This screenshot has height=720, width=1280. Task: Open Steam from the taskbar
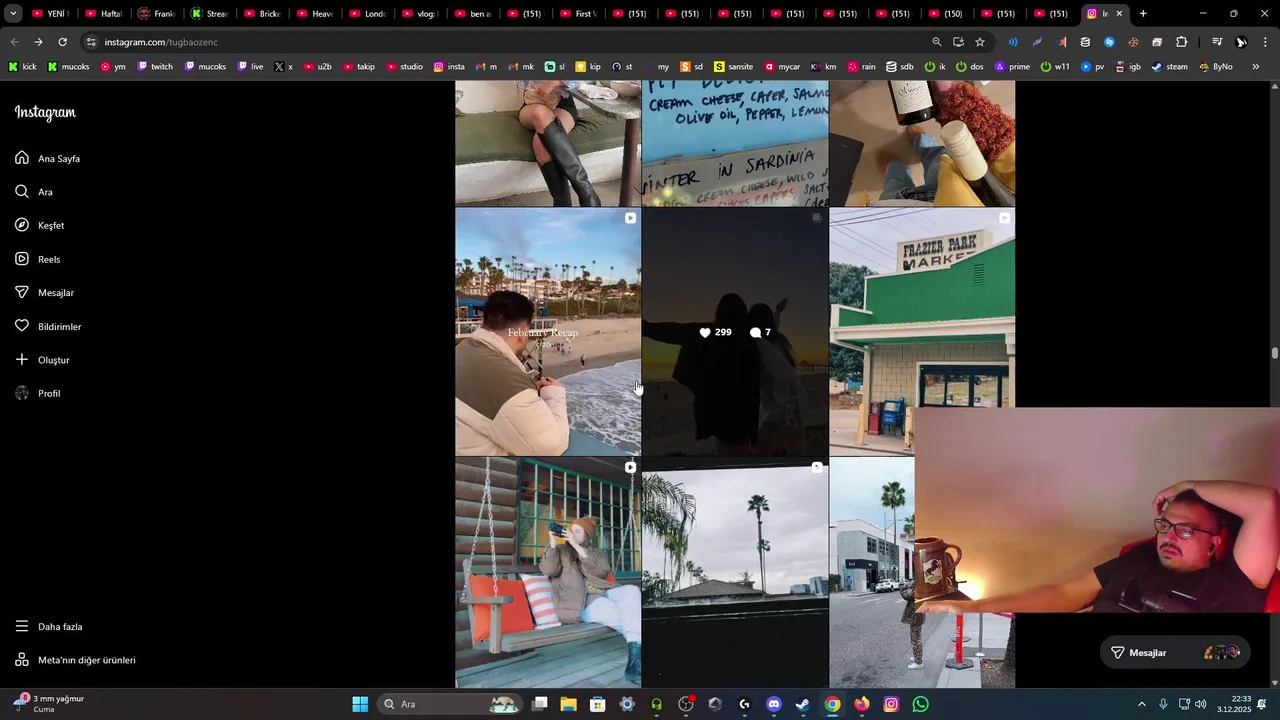(802, 704)
